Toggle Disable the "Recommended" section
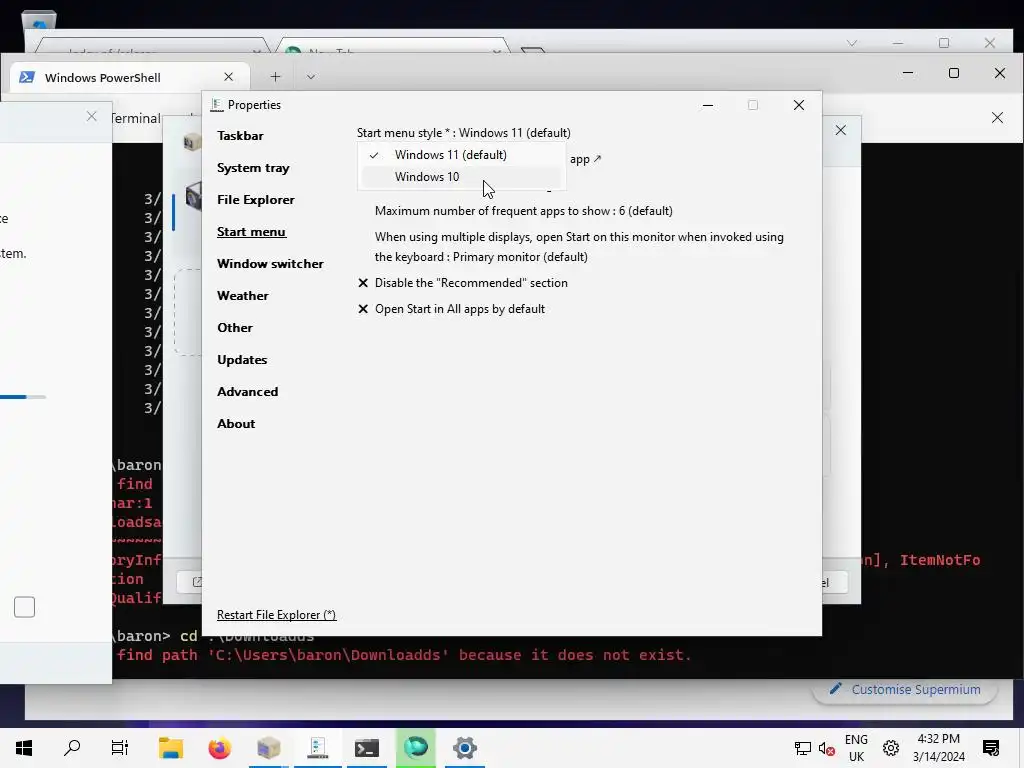 coord(463,283)
